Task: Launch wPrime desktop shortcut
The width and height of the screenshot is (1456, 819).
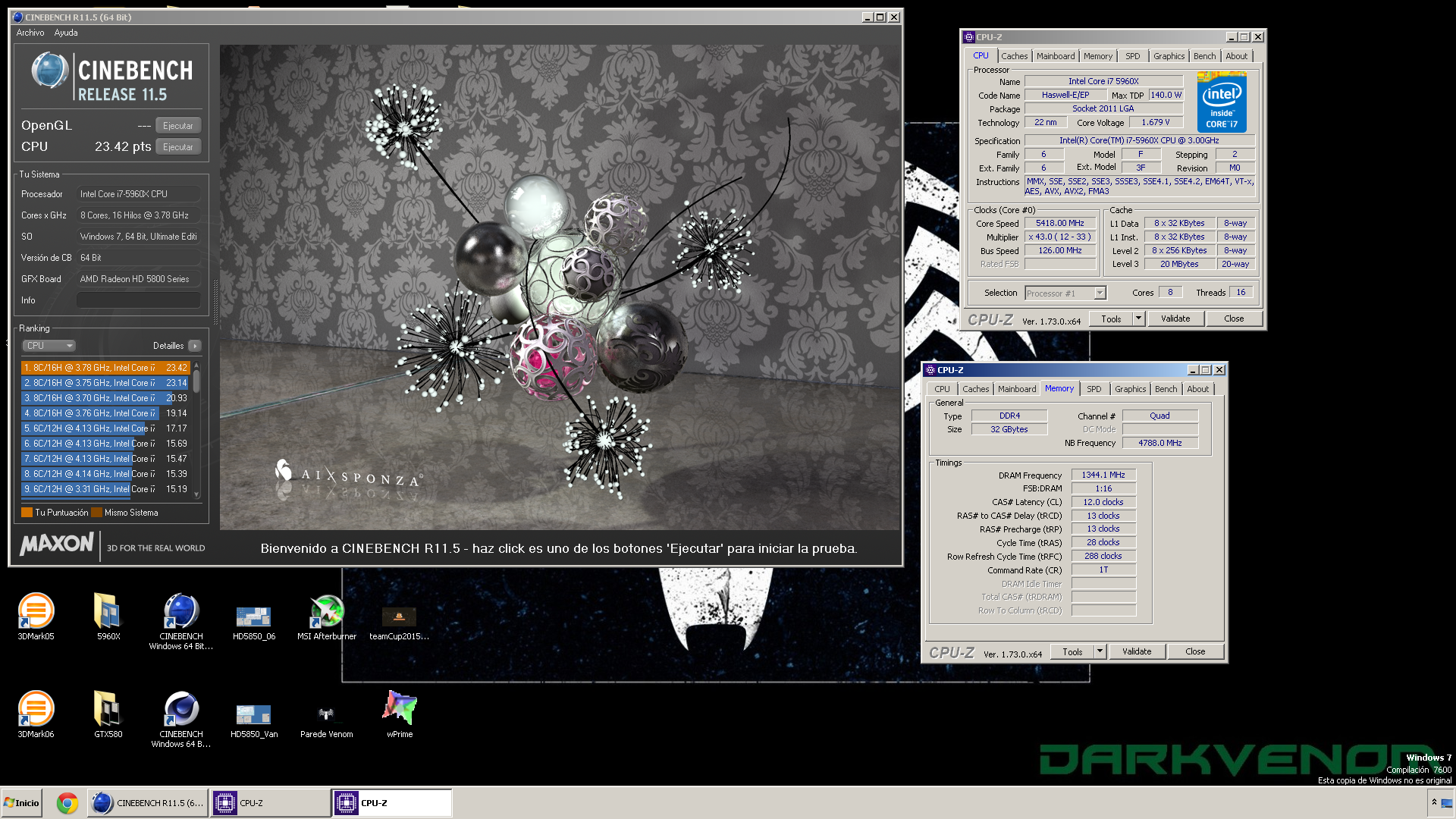Action: tap(400, 714)
